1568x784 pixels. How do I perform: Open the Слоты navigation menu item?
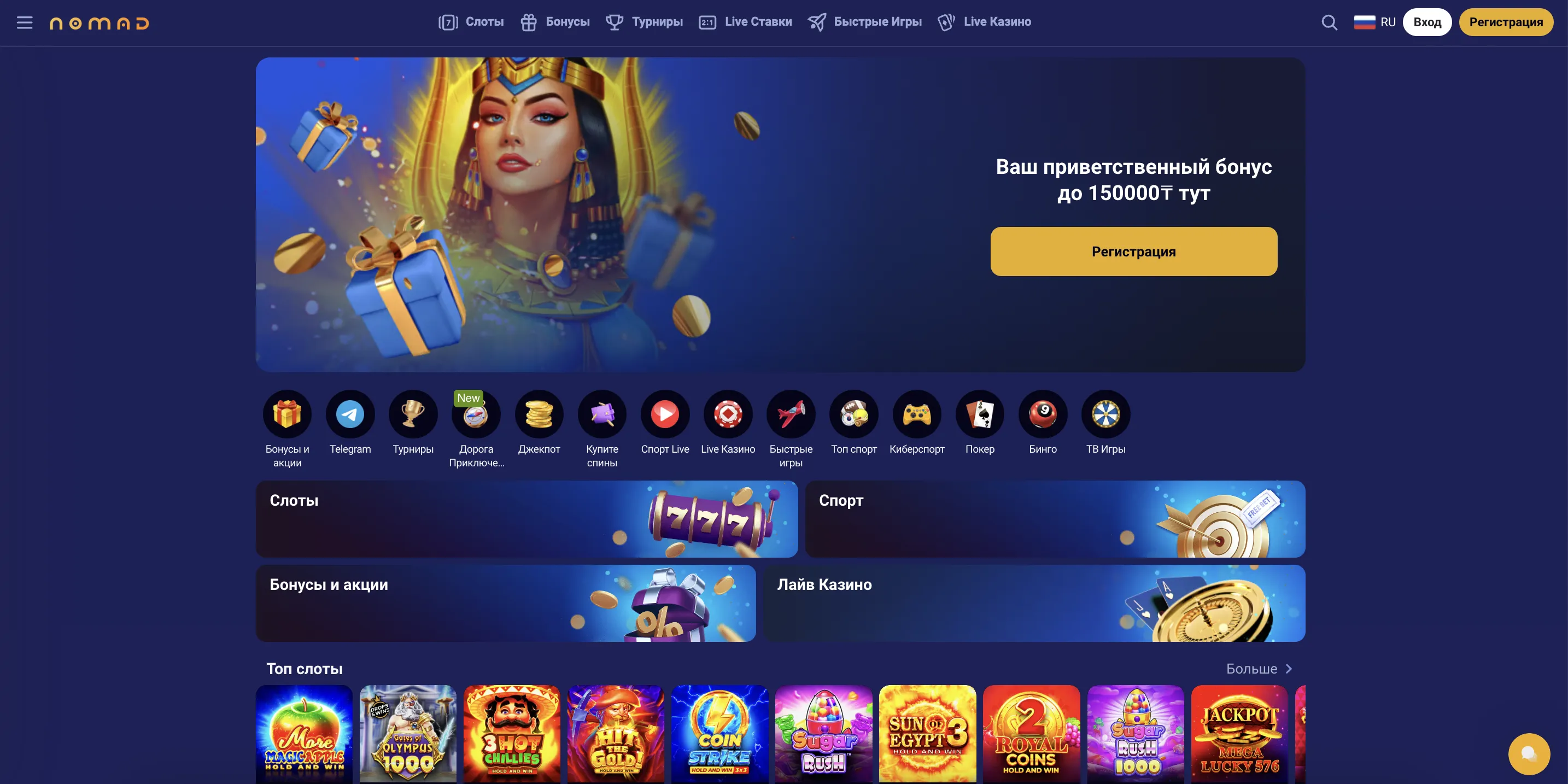pos(471,22)
